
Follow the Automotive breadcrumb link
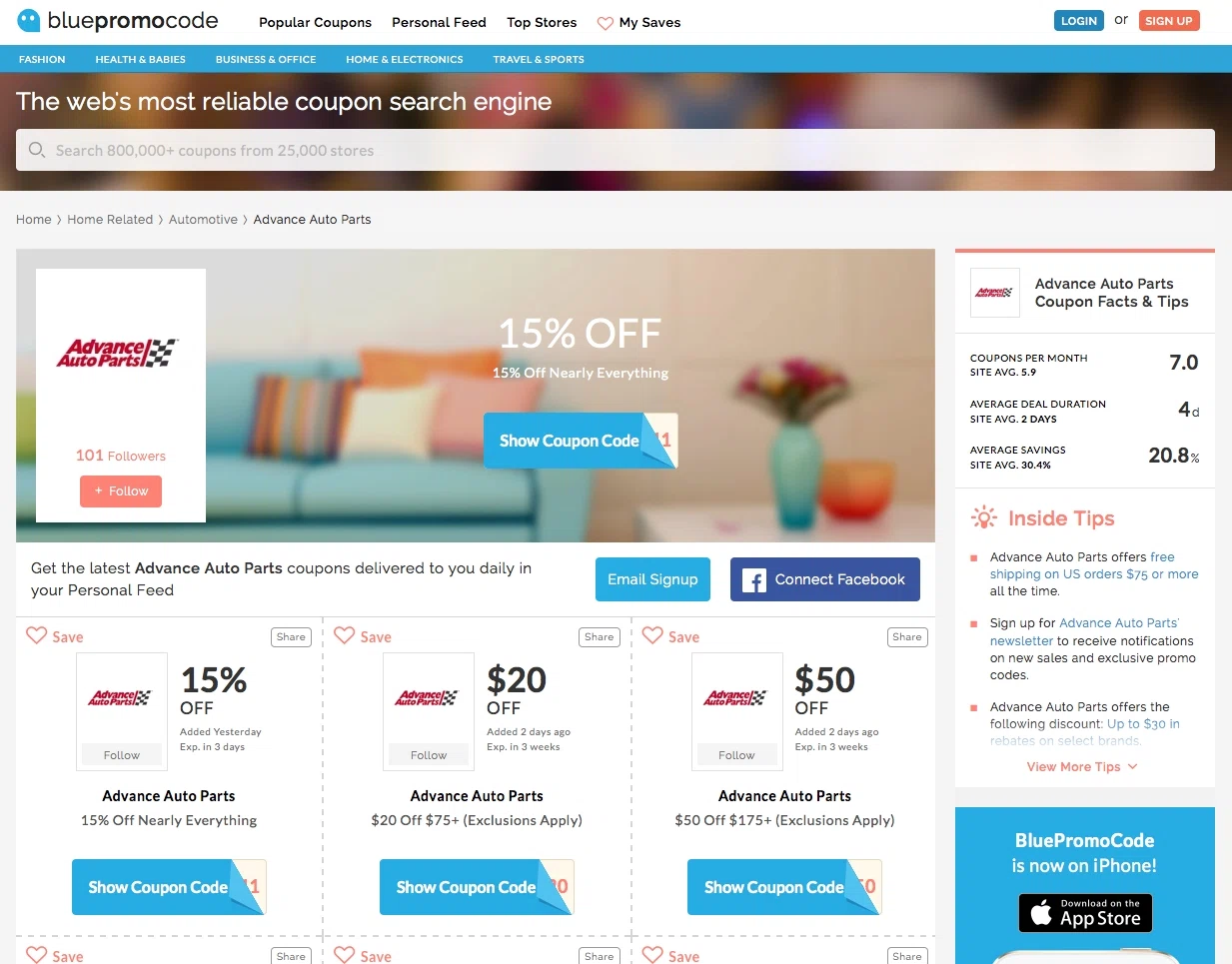point(203,220)
